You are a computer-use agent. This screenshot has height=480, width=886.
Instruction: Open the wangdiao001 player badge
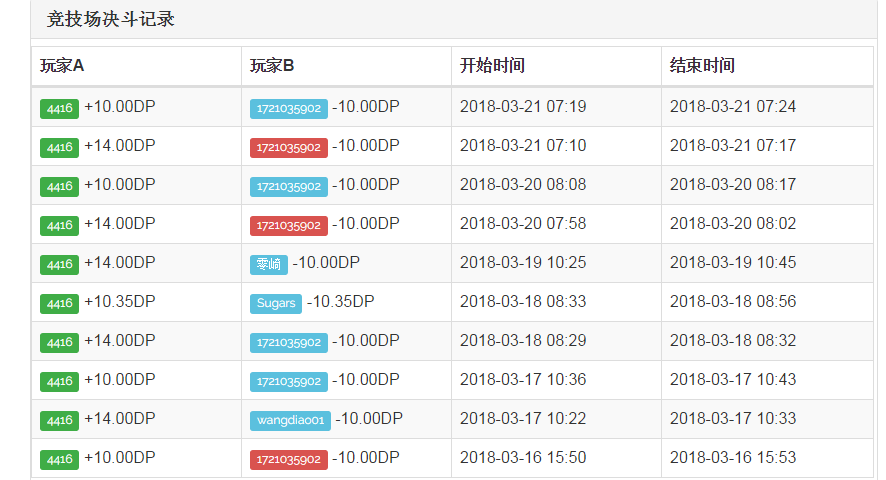tap(289, 420)
